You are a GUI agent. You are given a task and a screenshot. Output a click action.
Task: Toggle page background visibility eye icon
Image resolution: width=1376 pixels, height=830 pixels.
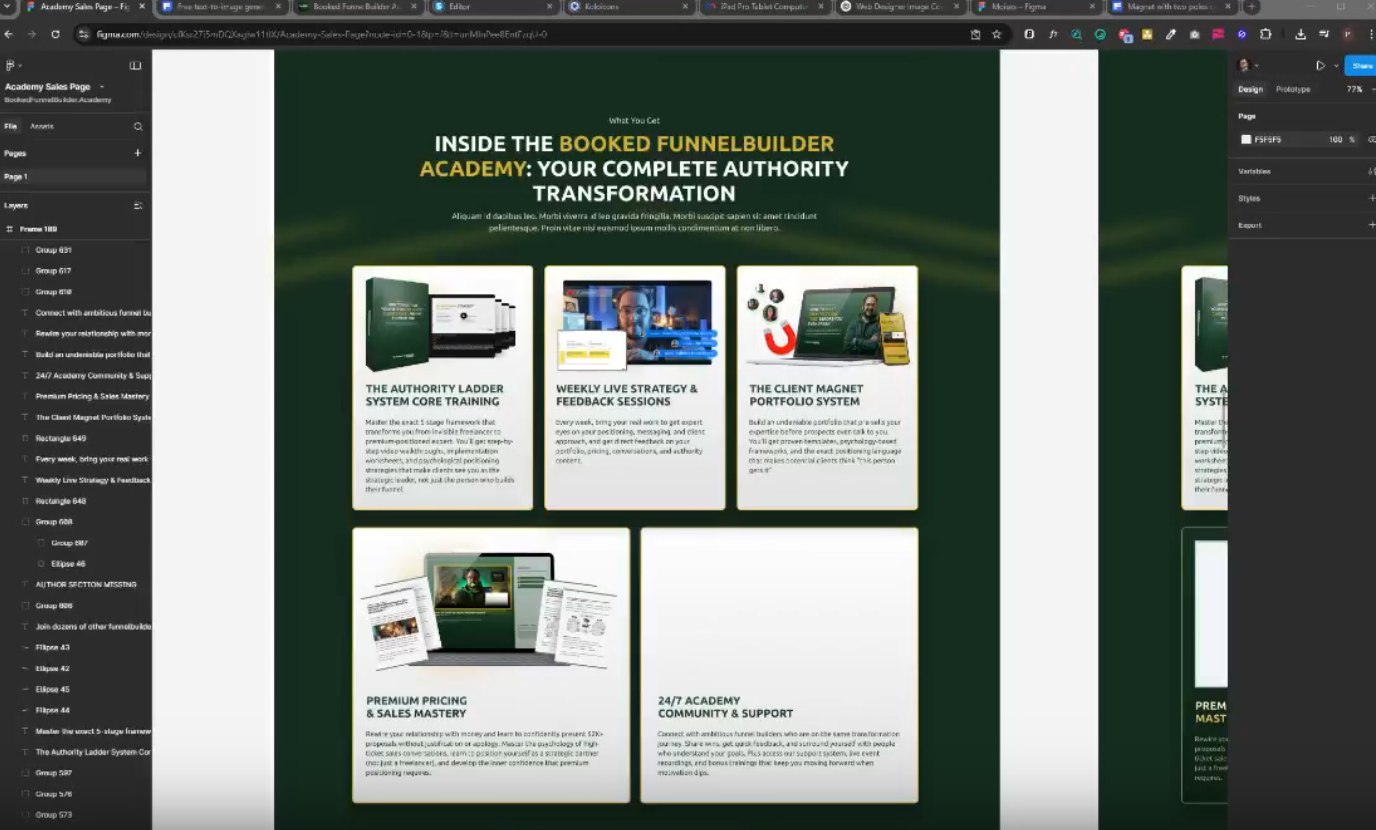[x=1371, y=140]
